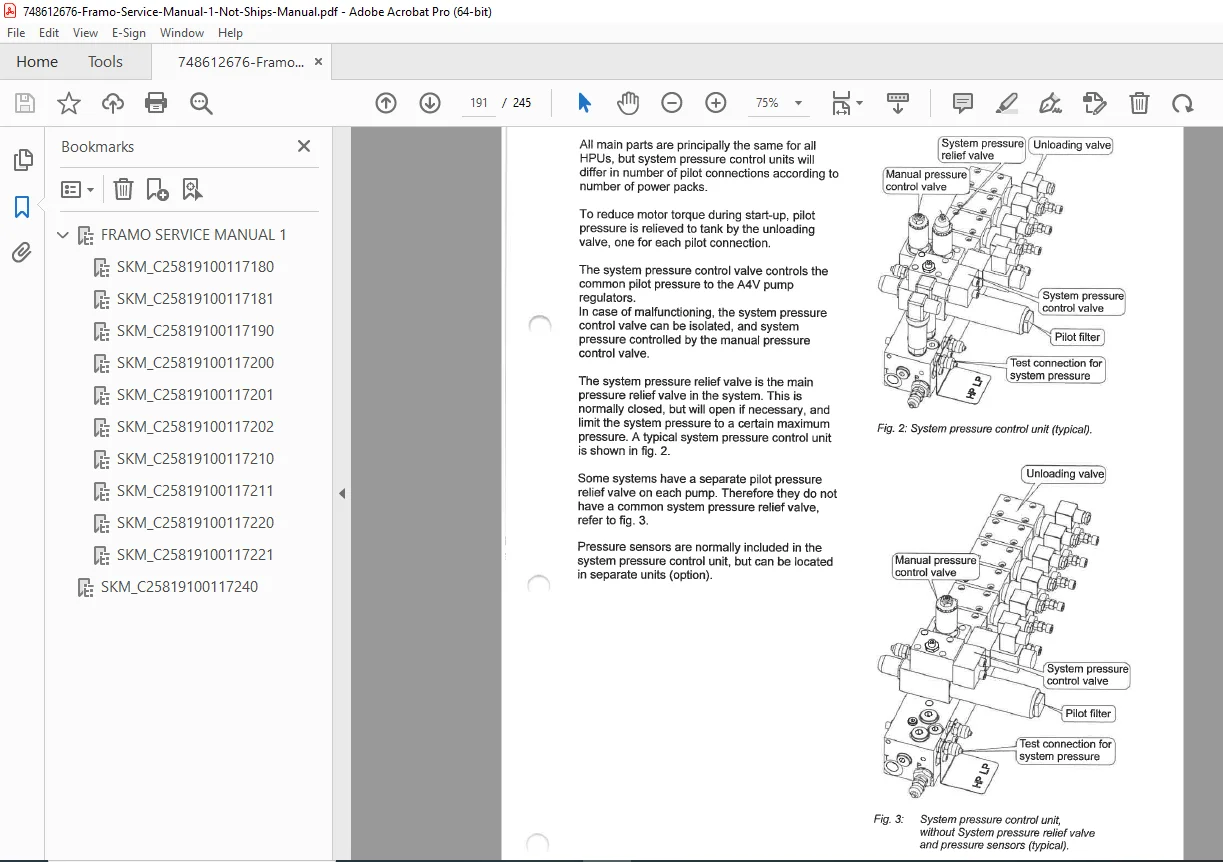Open bookmarks options list dropdown
The image size is (1223, 862).
[77, 189]
